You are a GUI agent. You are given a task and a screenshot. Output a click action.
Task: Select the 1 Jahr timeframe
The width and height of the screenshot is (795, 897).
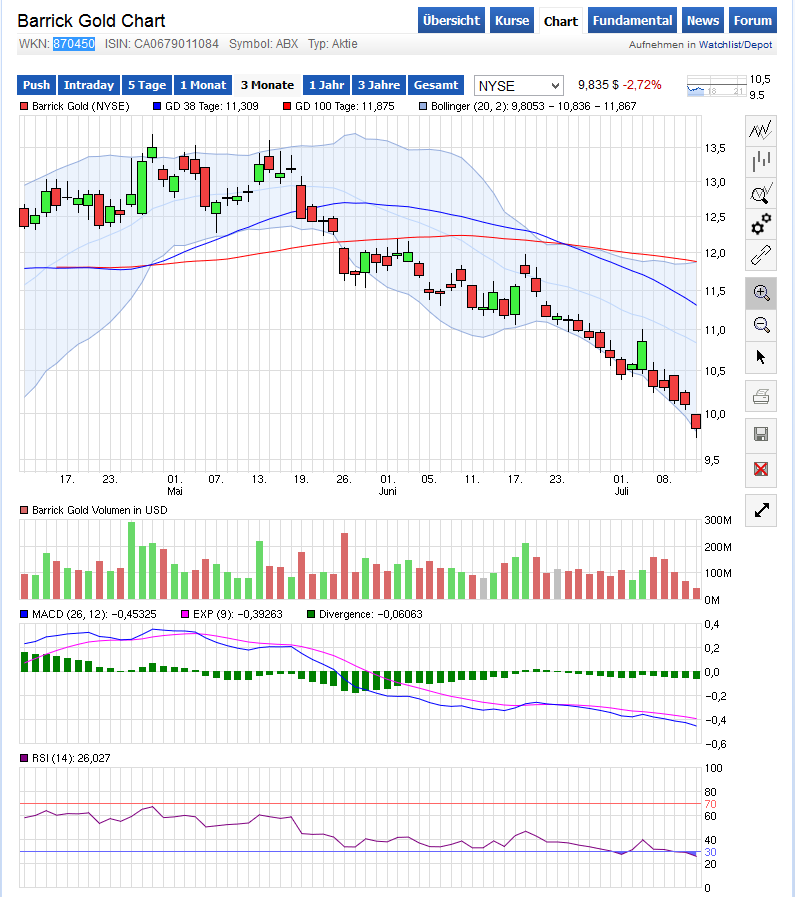(327, 85)
